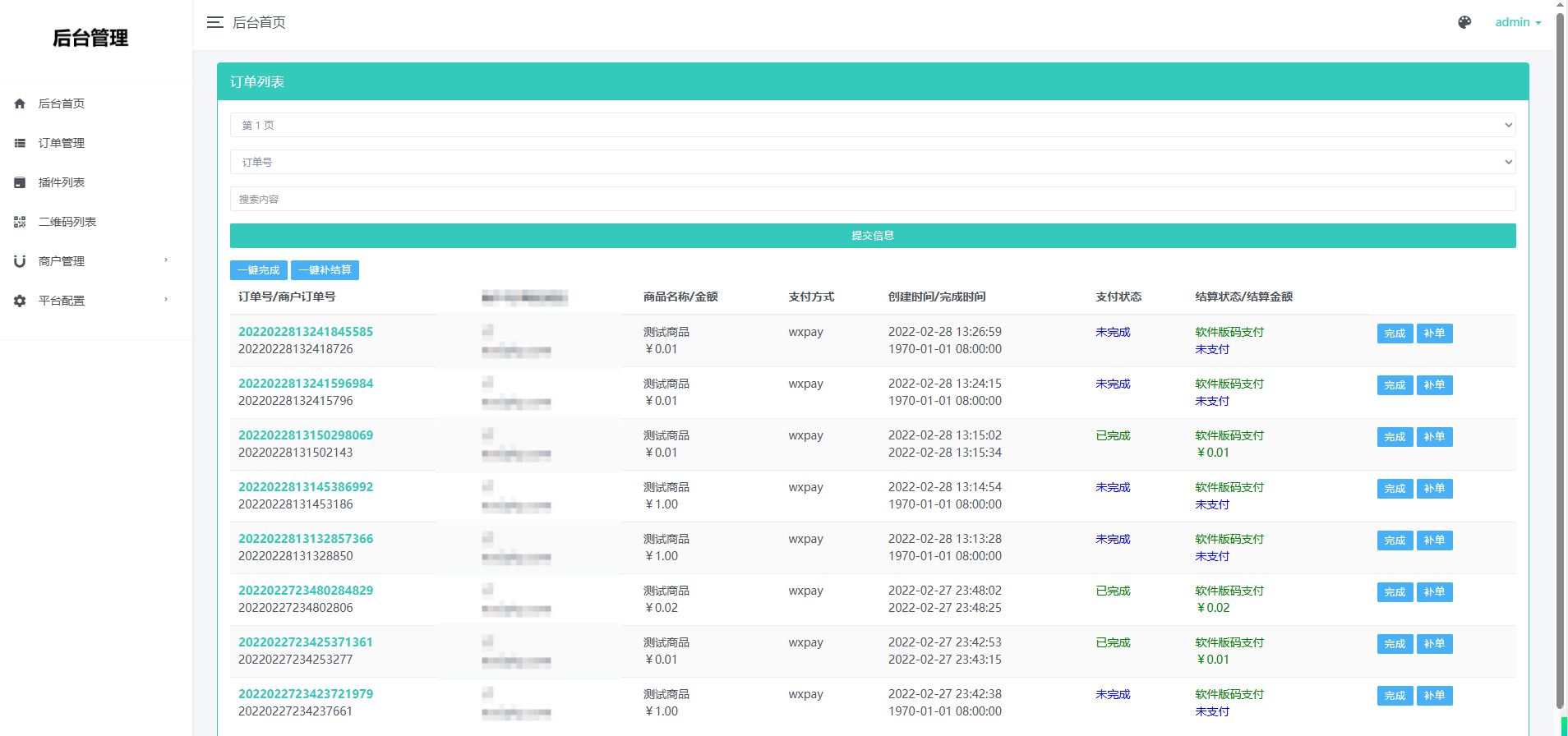Open the 订单号 search type dropdown
Image resolution: width=1568 pixels, height=736 pixels.
[x=873, y=162]
